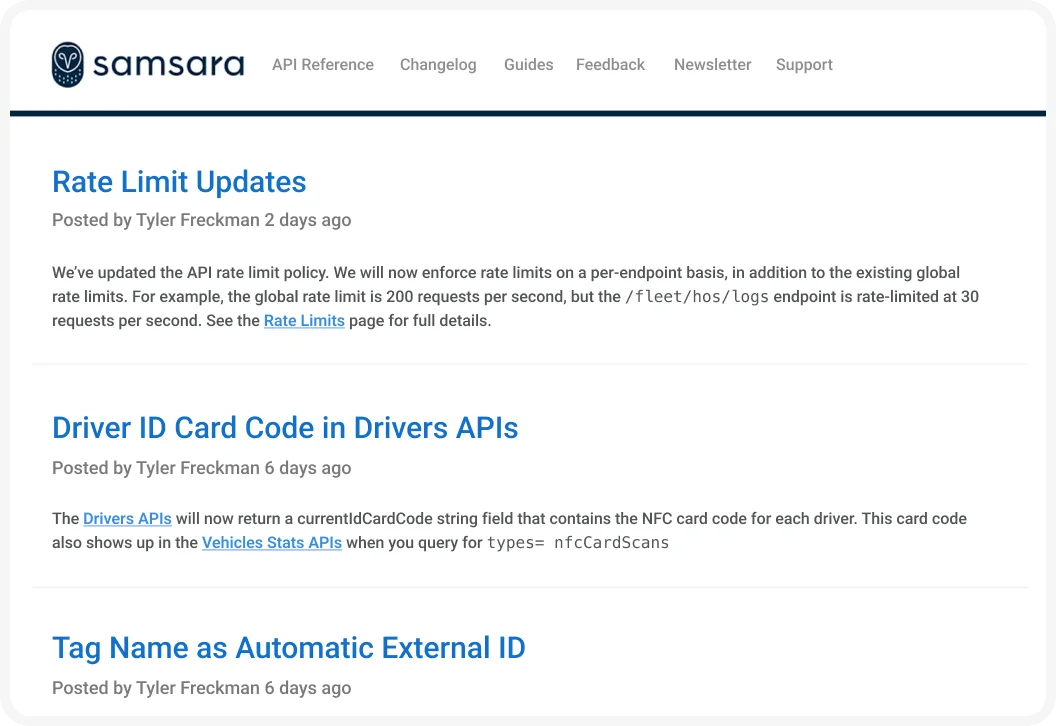Follow the Vehicles Stats APIs link
Screen dimensions: 1056x726
click(x=272, y=543)
